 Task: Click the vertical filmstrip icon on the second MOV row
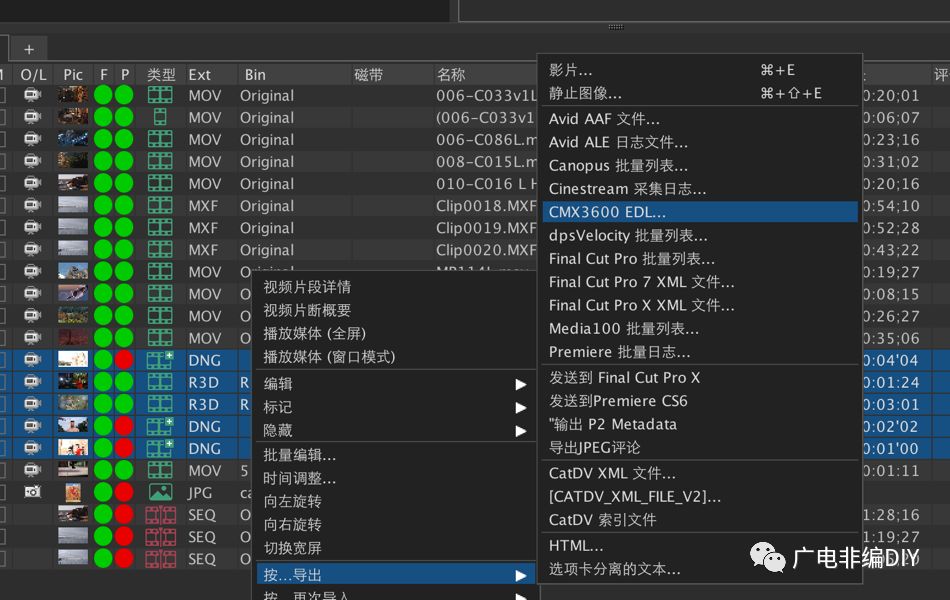pos(160,117)
